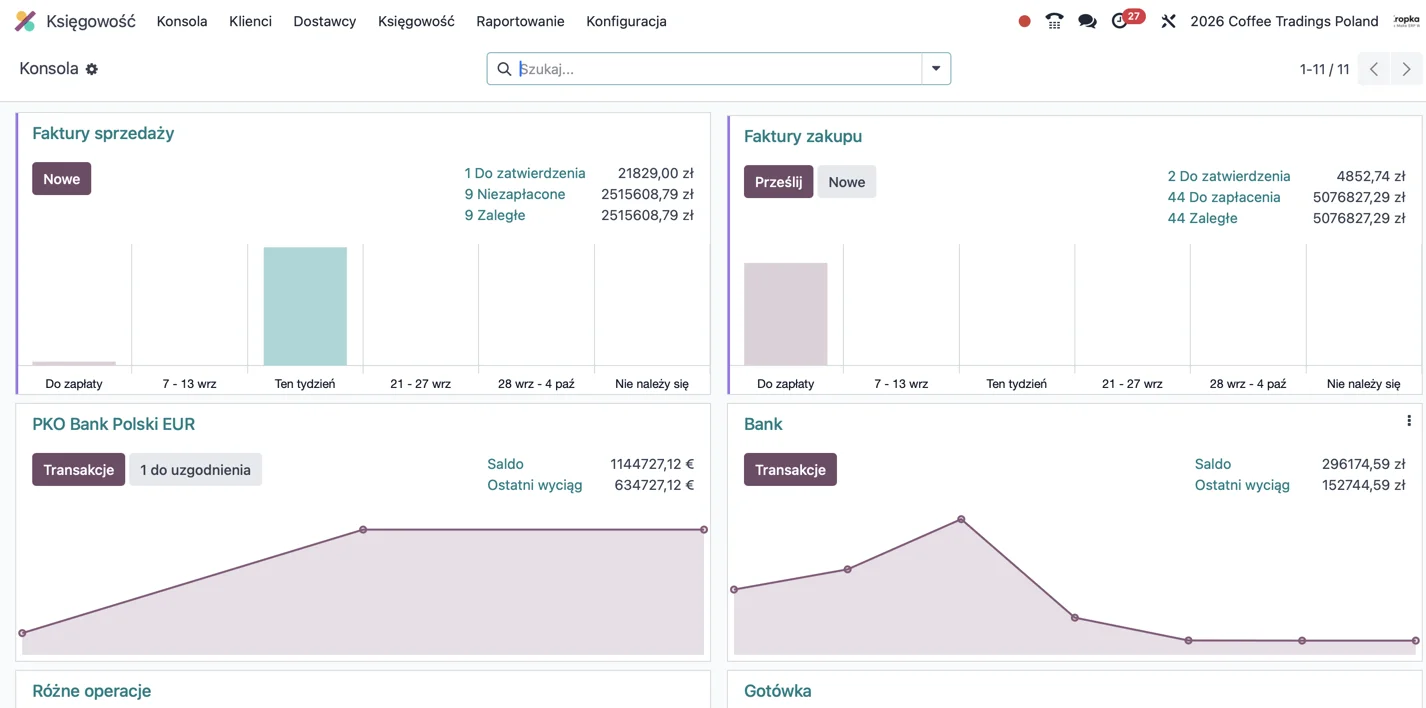Open the VoIP phone icon
The width and height of the screenshot is (1426, 708).
(x=1054, y=21)
